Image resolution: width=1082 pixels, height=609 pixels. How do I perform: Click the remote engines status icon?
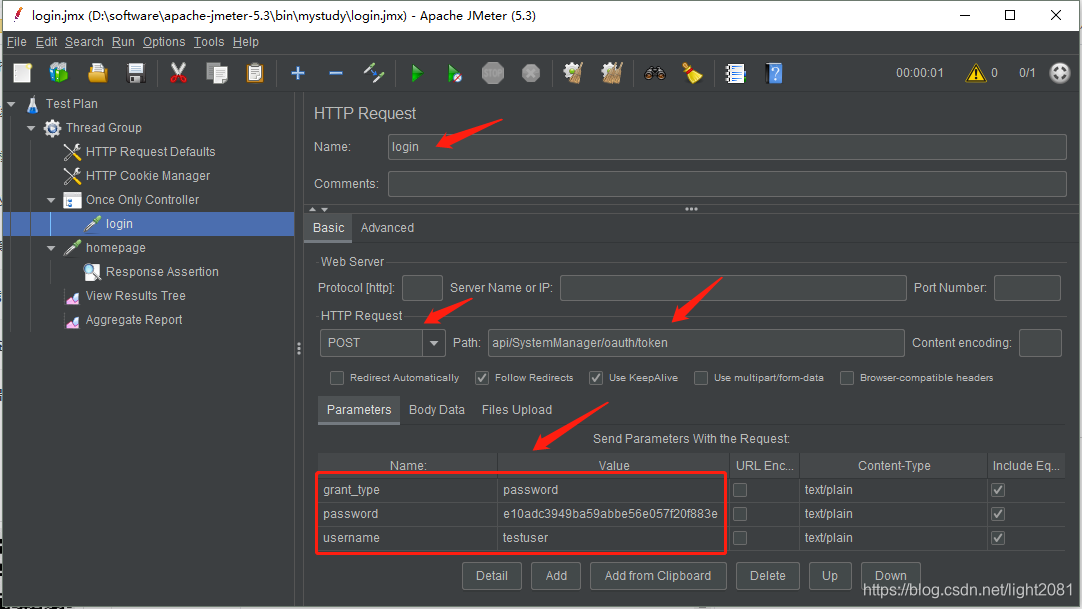(x=1059, y=73)
